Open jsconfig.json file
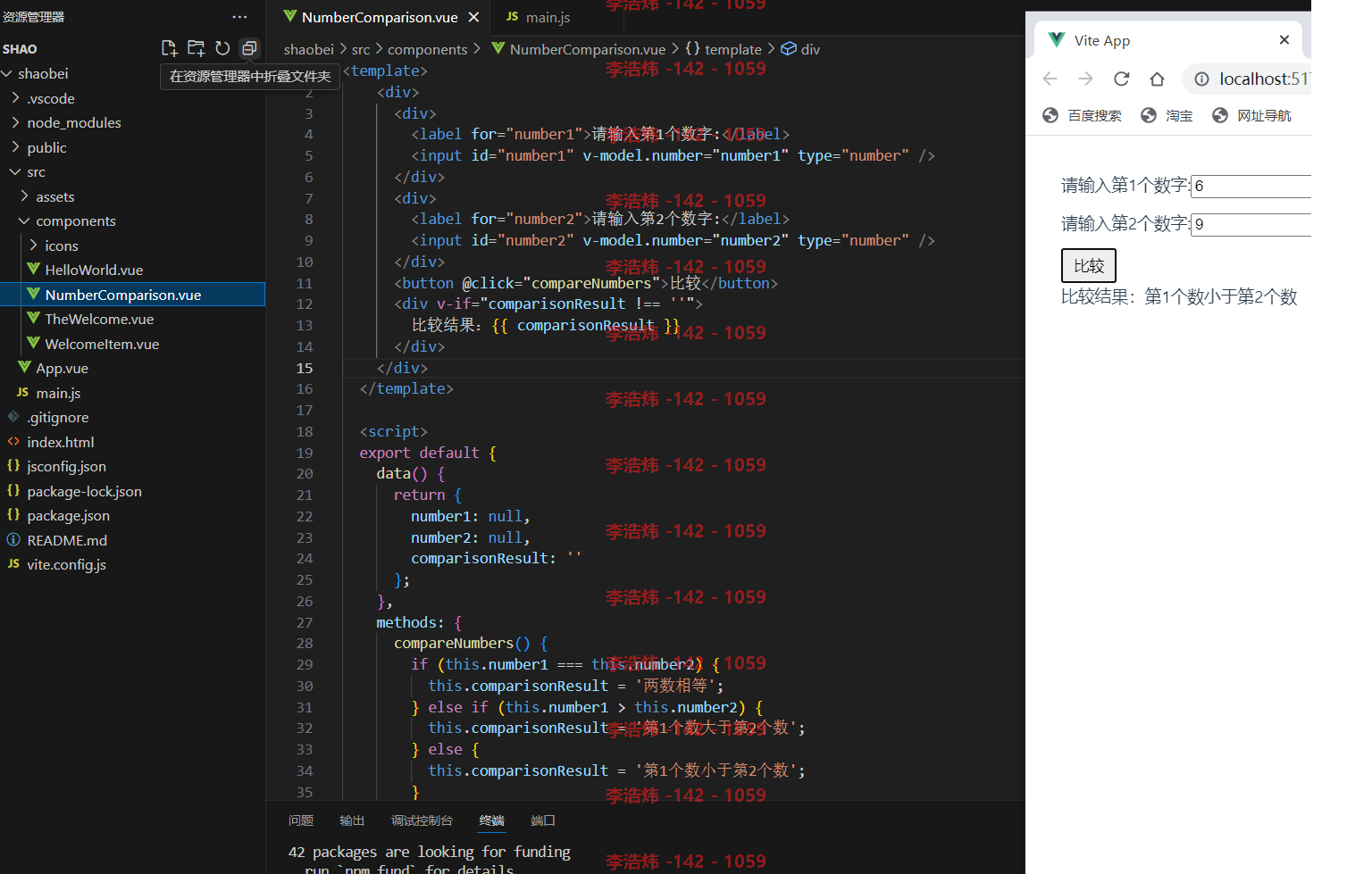 (x=66, y=466)
